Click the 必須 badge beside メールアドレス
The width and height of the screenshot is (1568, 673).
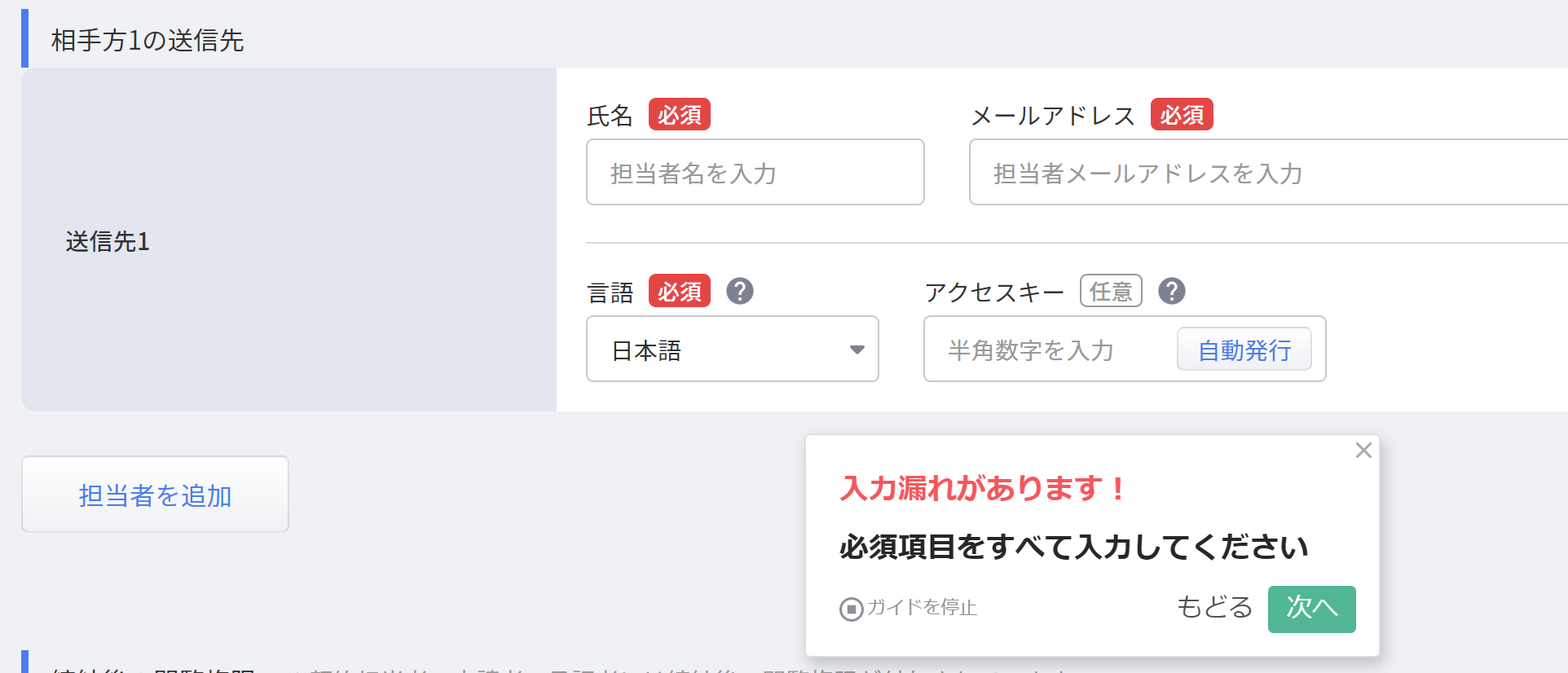(x=1182, y=115)
